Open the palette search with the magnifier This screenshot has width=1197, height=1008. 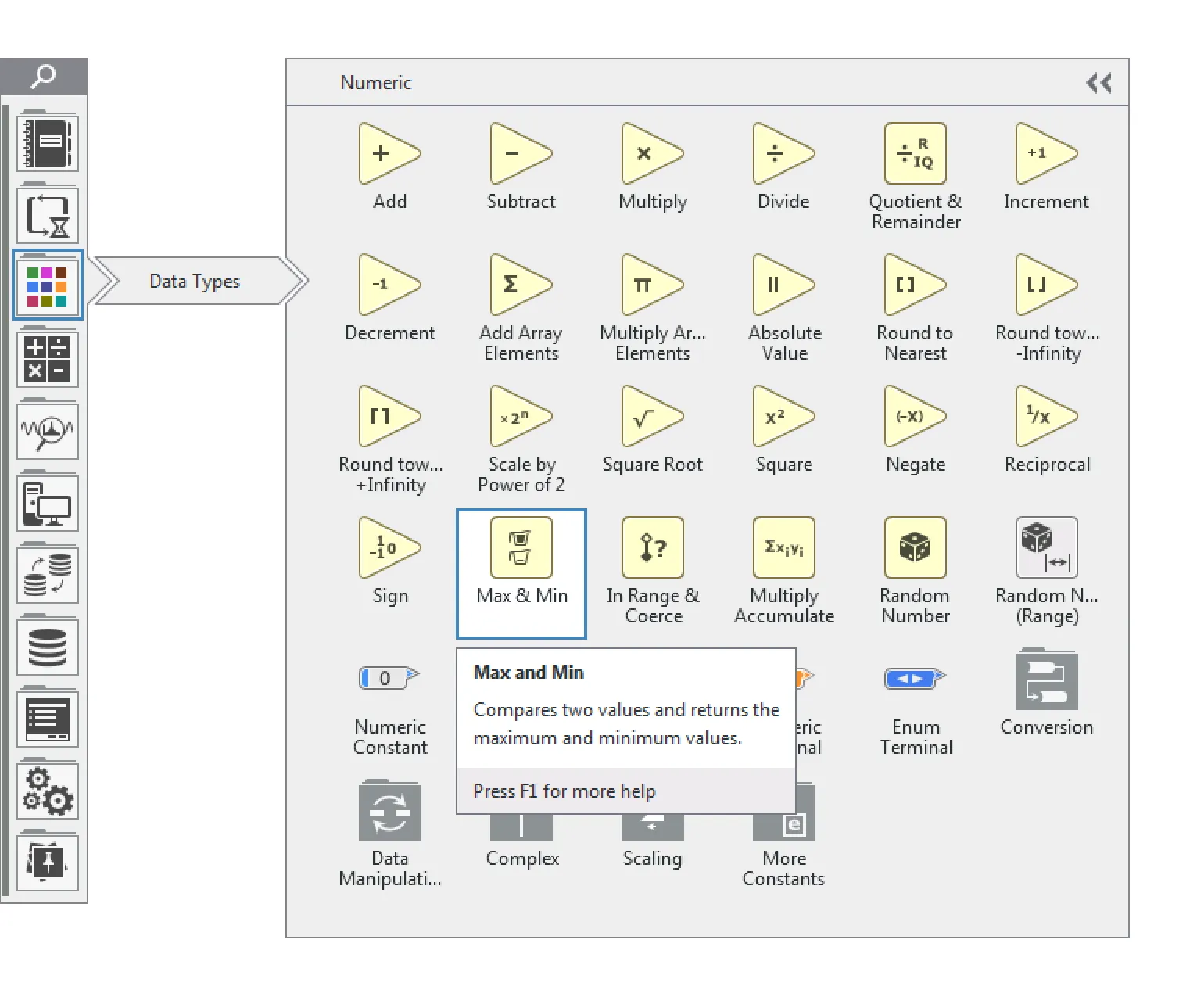(x=44, y=75)
